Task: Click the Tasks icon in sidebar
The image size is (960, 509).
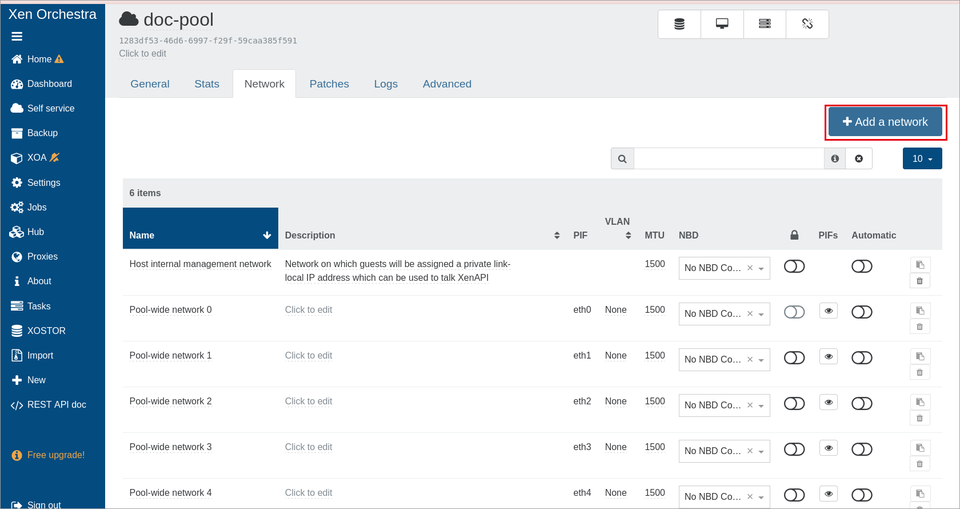Action: (x=17, y=306)
